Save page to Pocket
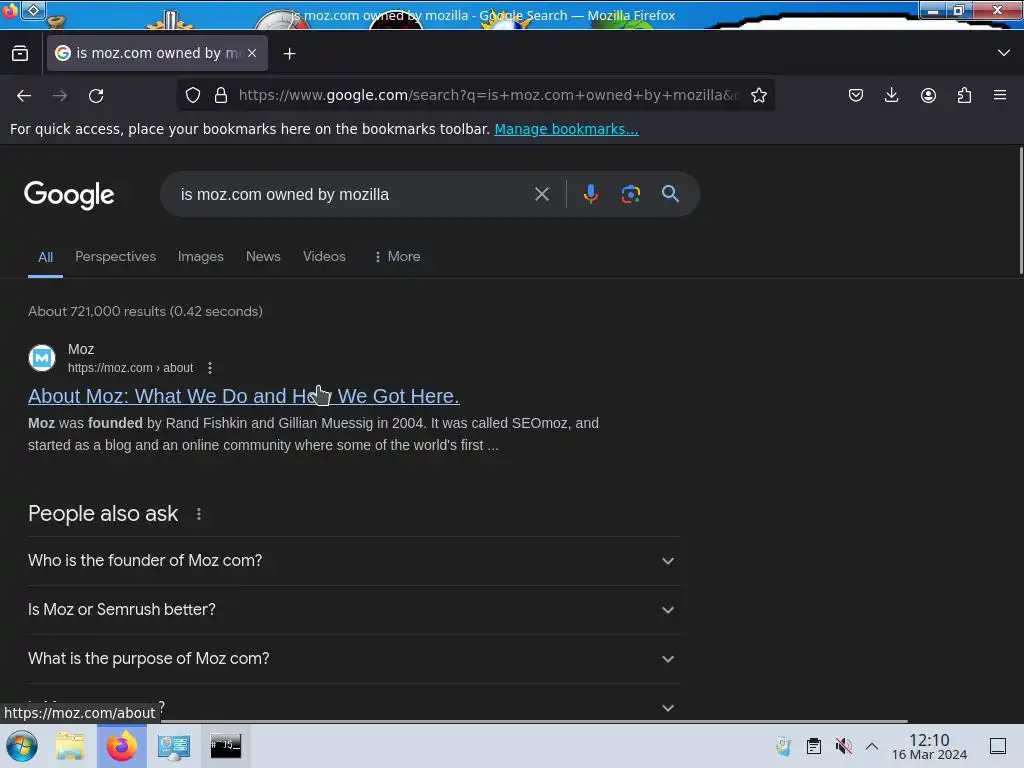The height and width of the screenshot is (768, 1024). 856,95
